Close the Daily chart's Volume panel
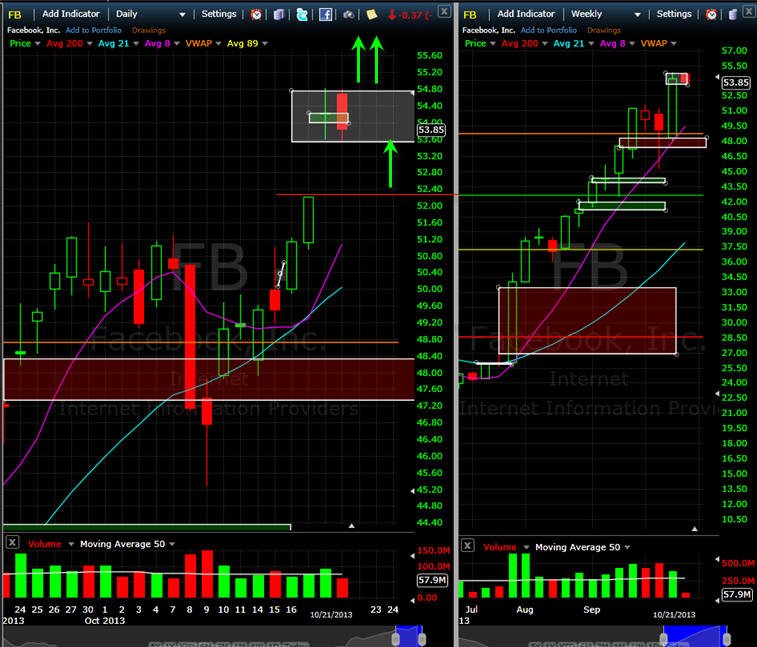Viewport: 757px width, 647px height. 12,542
